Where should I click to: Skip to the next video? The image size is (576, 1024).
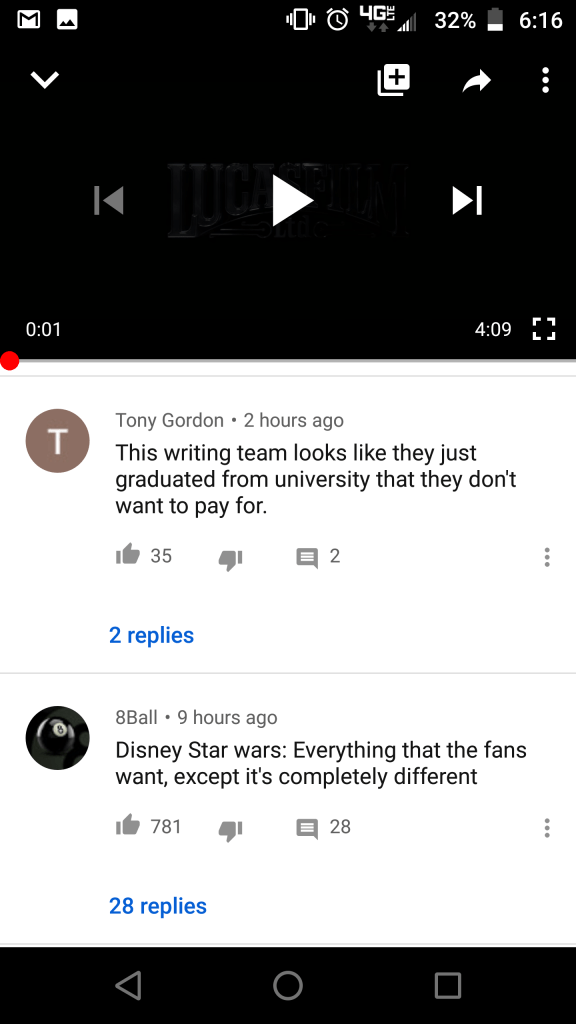tap(468, 200)
